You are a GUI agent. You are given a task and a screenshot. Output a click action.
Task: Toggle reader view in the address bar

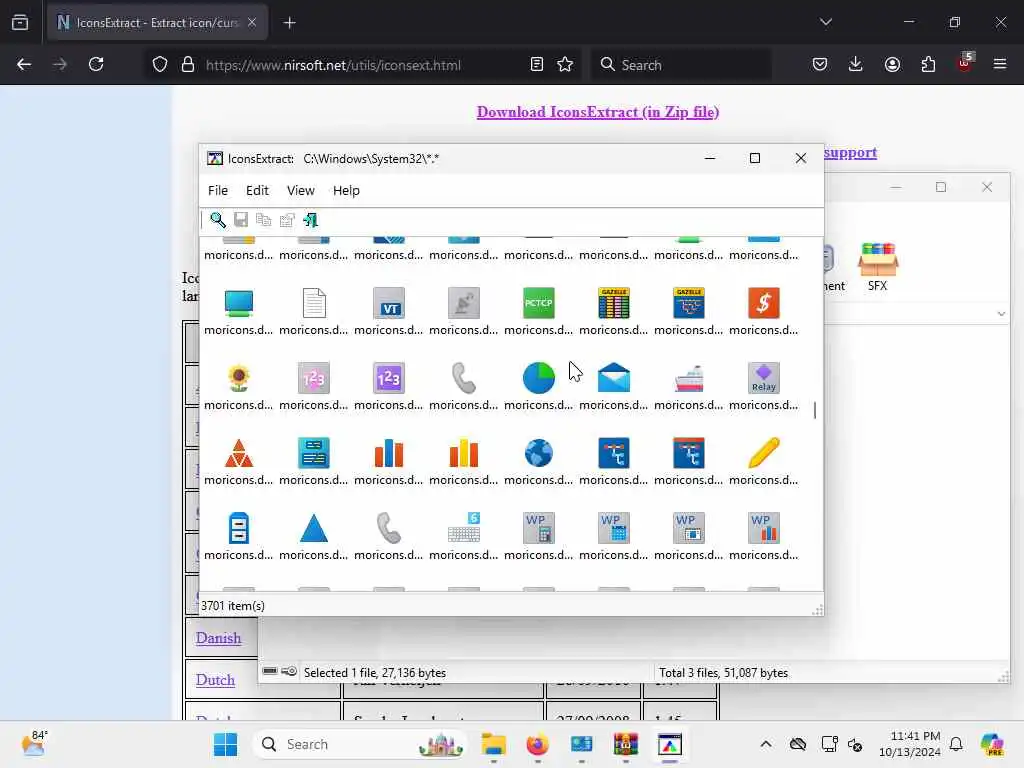[x=537, y=64]
